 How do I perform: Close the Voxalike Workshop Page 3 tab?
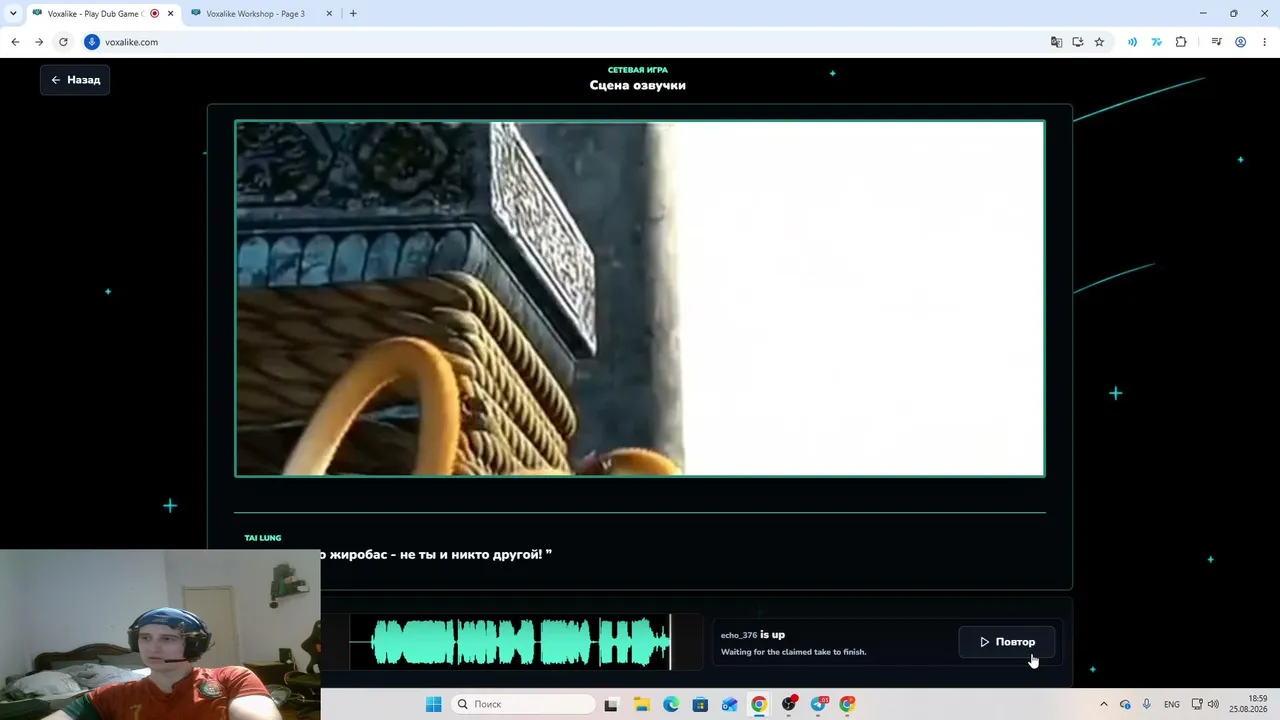[x=329, y=14]
